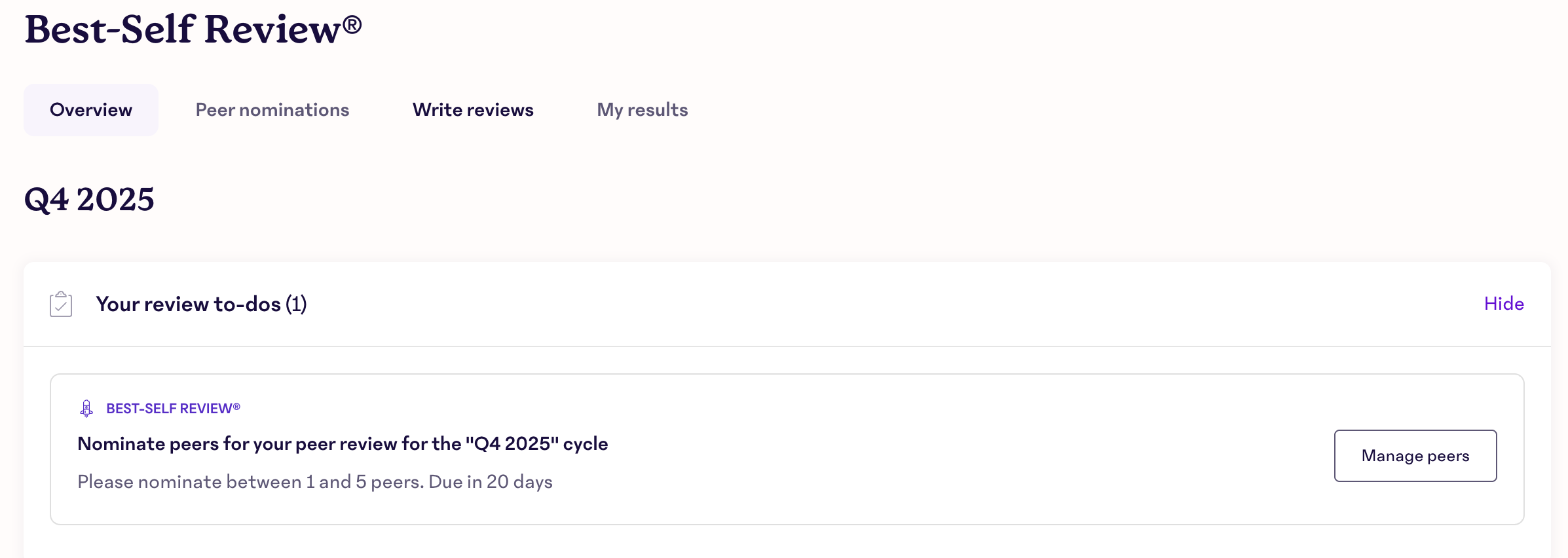
Task: Click the Manage peers button
Action: tap(1415, 455)
